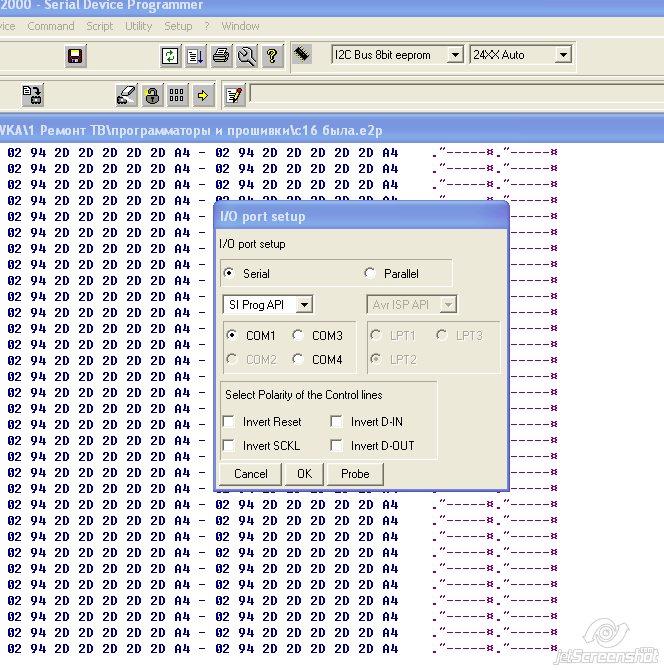Choose the COM4 port option
The height and width of the screenshot is (670, 664).
pyautogui.click(x=298, y=359)
